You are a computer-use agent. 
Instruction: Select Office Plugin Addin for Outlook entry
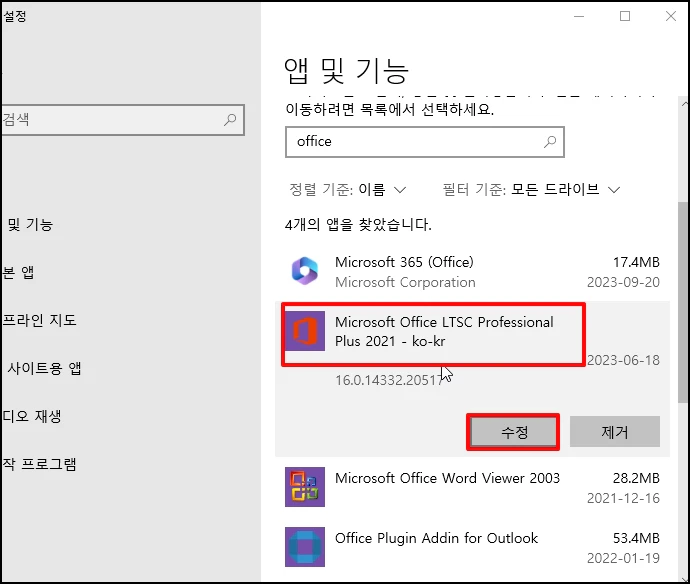(x=436, y=538)
